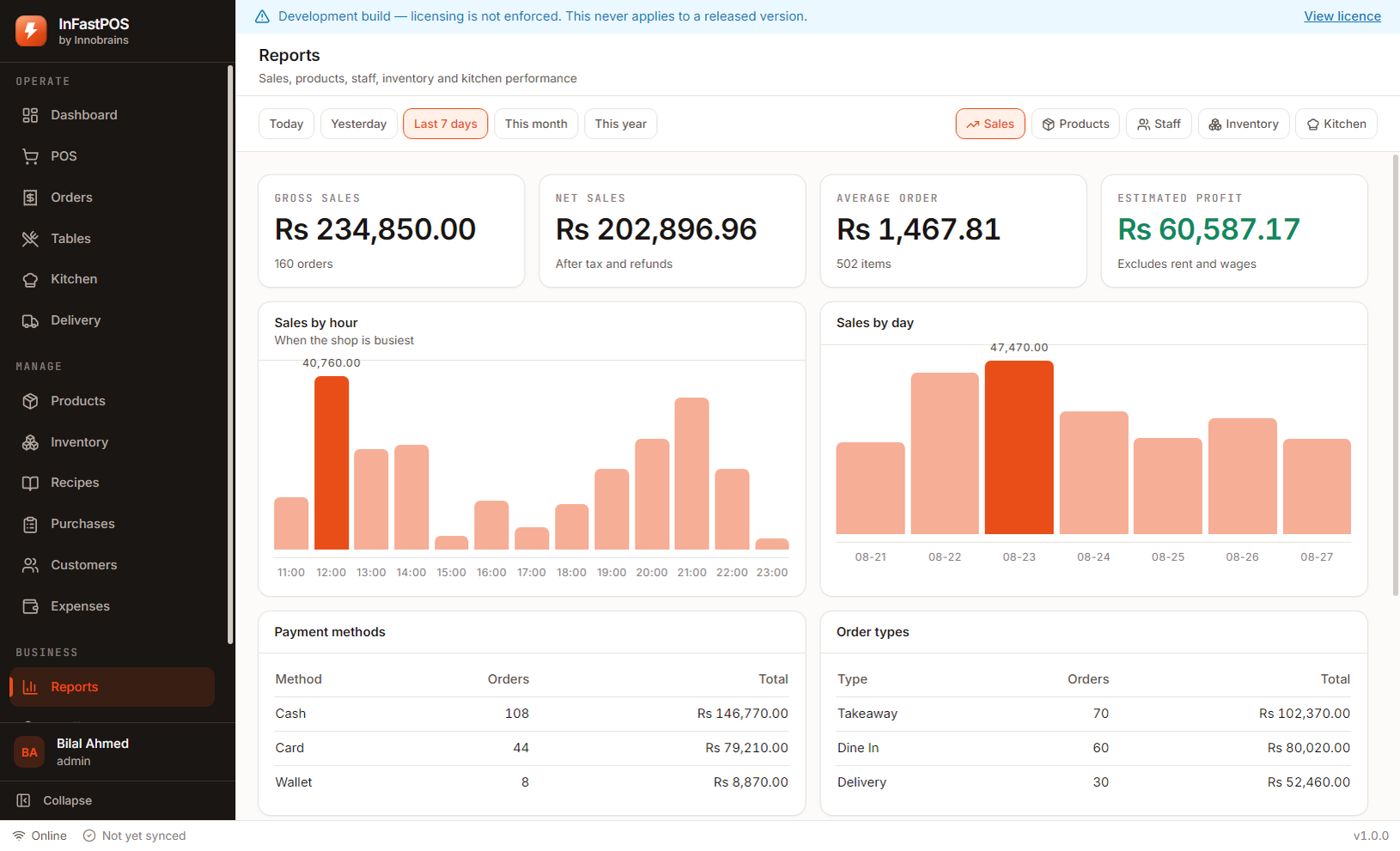The width and height of the screenshot is (1400, 851).
Task: Click the cubes icon on Inventory tab
Action: 1215,125
